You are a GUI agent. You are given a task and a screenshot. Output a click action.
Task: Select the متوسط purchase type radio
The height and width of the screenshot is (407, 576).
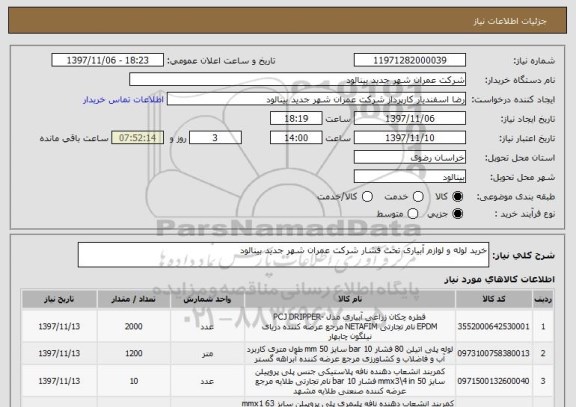pos(413,213)
